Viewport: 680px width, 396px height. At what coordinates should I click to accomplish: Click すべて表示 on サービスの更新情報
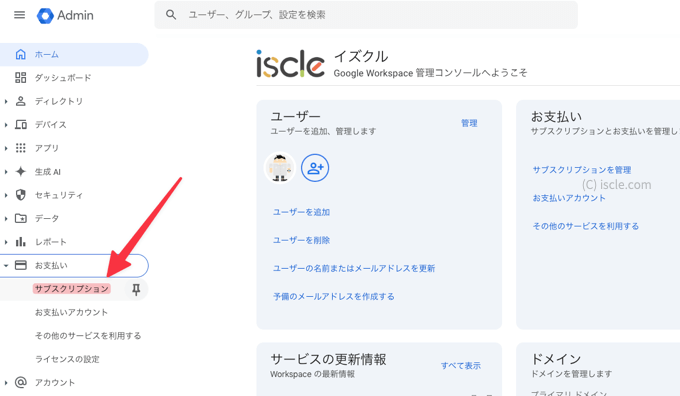click(461, 366)
